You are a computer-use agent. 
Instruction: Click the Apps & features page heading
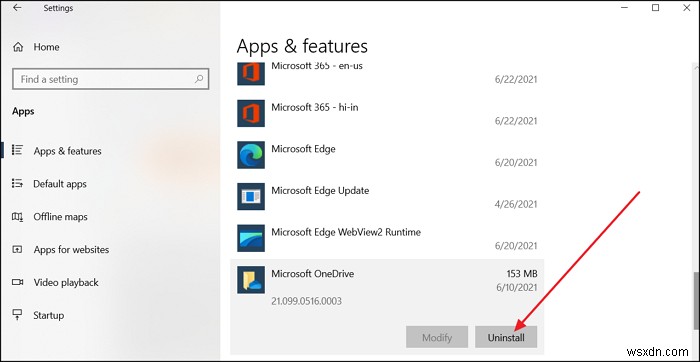(302, 46)
